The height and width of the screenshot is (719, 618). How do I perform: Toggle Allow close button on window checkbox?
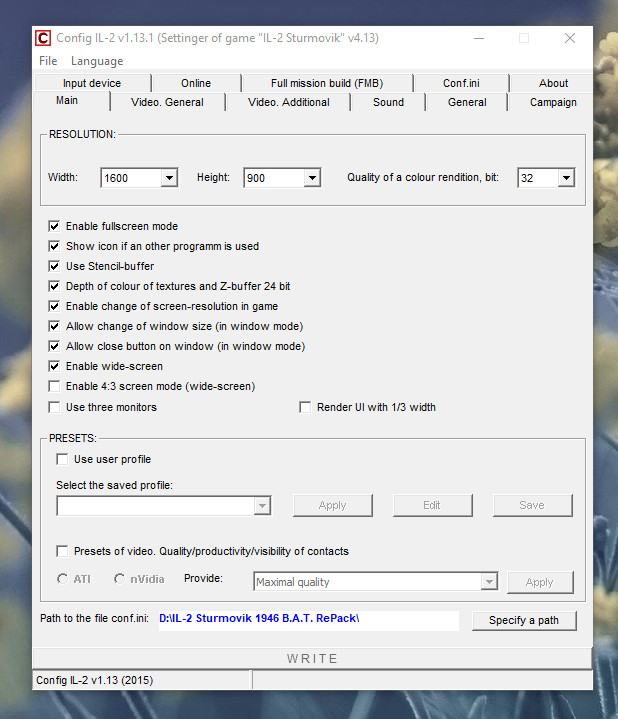(54, 346)
